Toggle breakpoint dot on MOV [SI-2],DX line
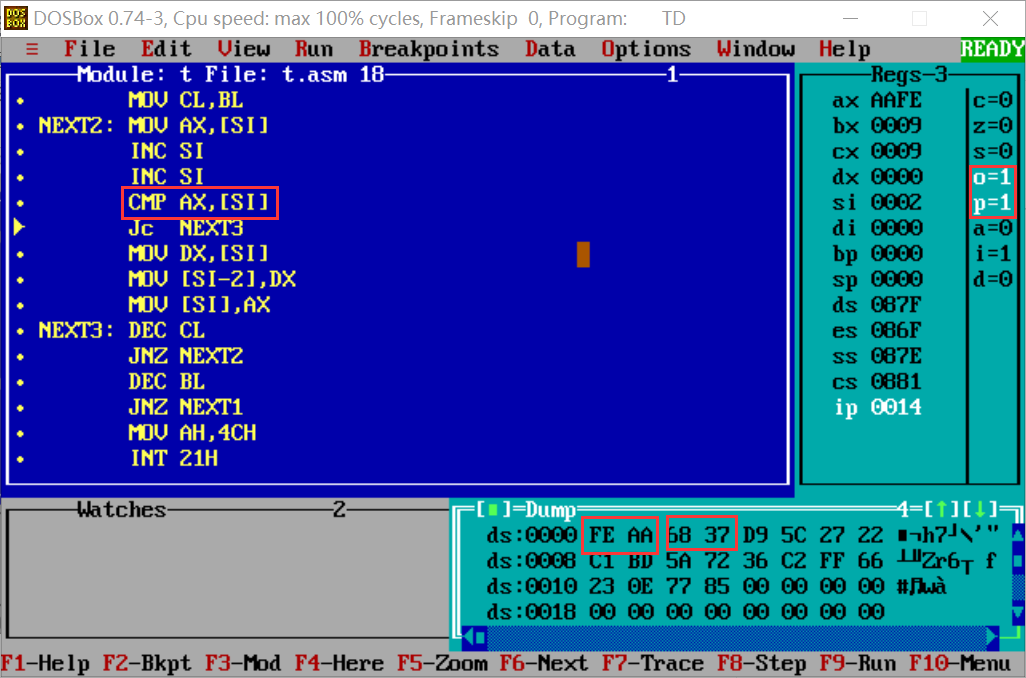This screenshot has width=1026, height=678. coord(20,279)
